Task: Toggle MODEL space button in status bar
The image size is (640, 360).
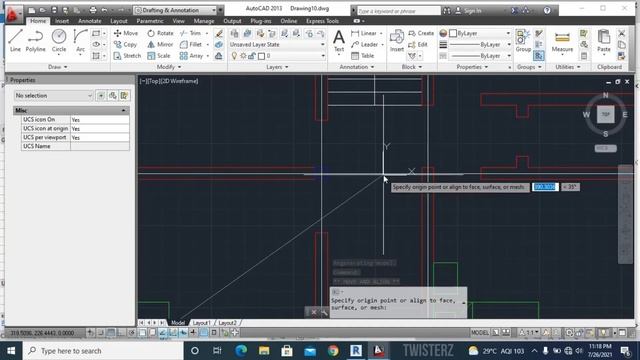Action: pos(480,333)
